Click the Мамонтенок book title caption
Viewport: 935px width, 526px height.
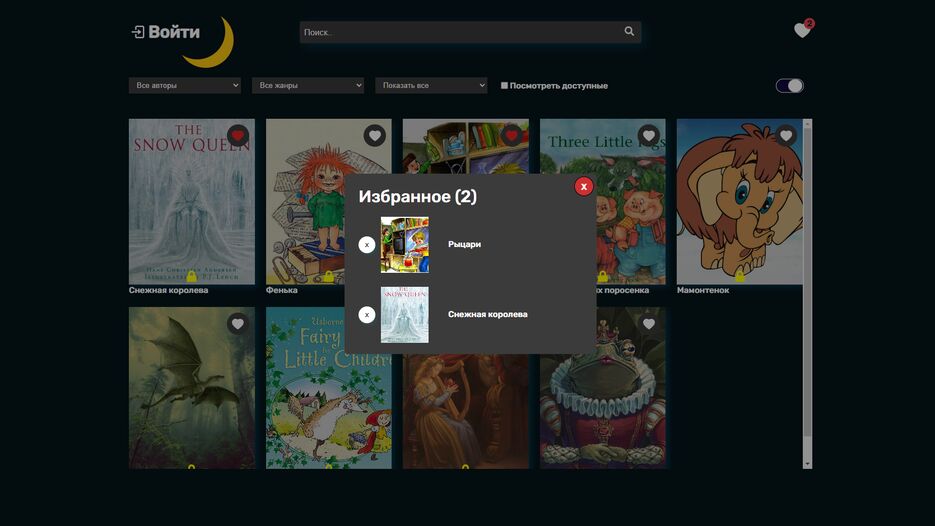tap(703, 290)
